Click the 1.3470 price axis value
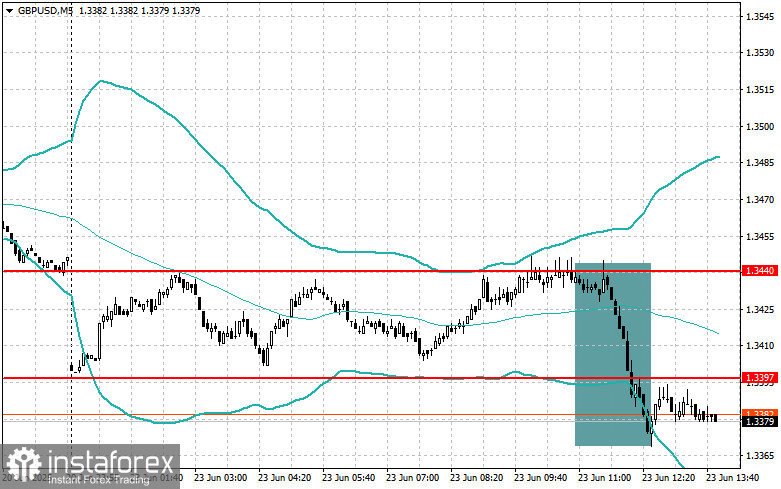The width and height of the screenshot is (781, 489). click(x=760, y=200)
